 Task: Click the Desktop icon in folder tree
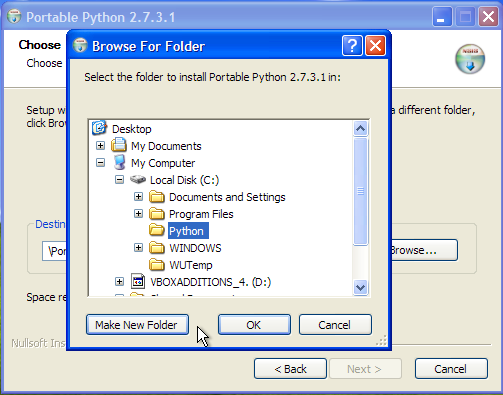[99, 128]
